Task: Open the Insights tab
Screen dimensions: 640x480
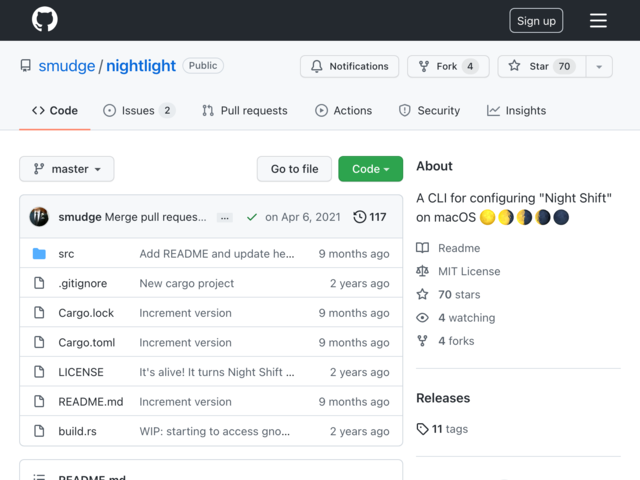Action: (x=516, y=111)
